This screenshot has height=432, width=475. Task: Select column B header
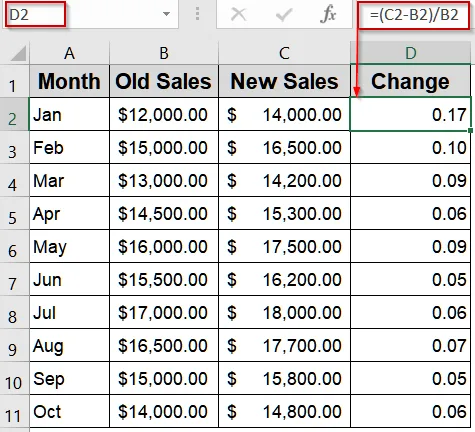pyautogui.click(x=164, y=53)
